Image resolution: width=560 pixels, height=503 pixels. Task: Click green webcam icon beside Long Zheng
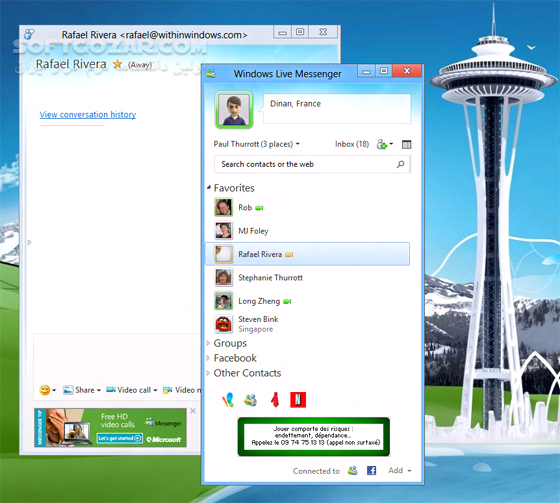click(287, 302)
